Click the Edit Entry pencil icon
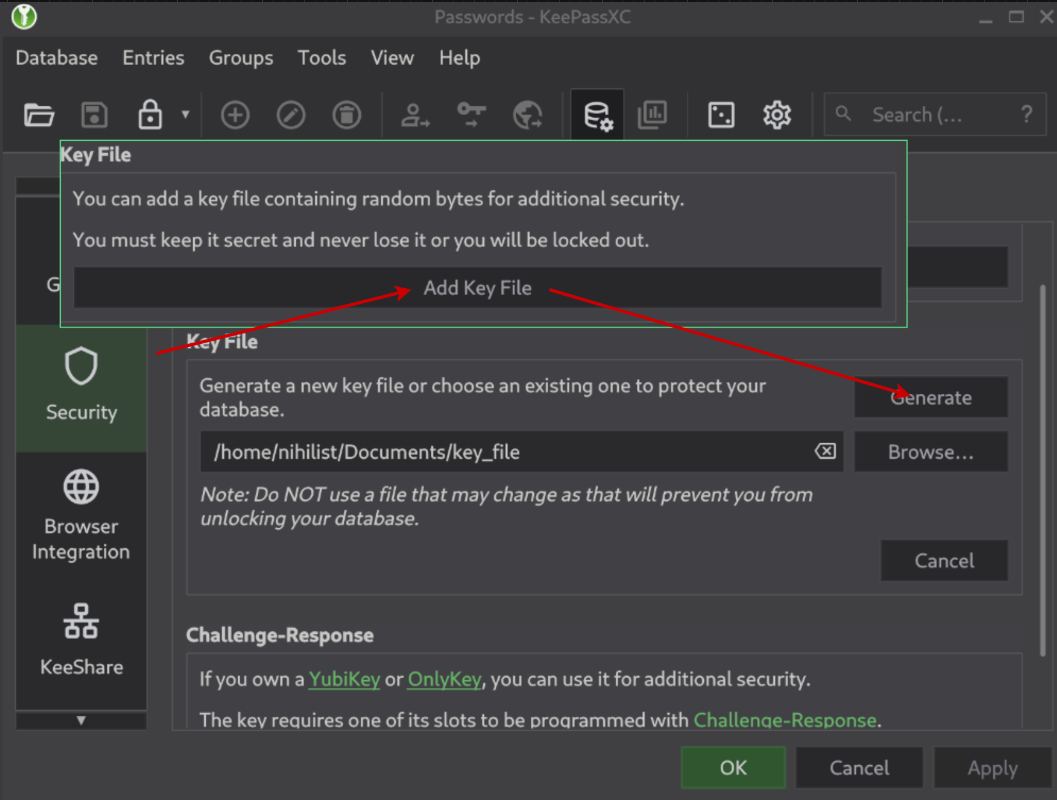The width and height of the screenshot is (1057, 800). coord(291,115)
